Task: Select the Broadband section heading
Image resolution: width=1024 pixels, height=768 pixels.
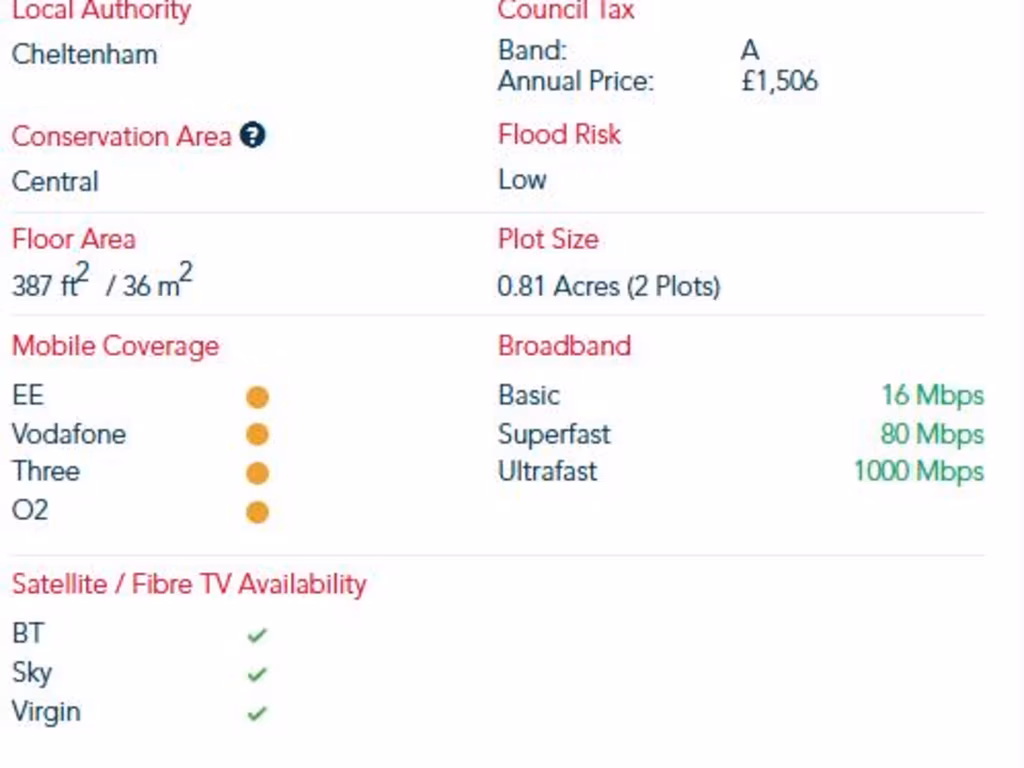Action: click(564, 346)
